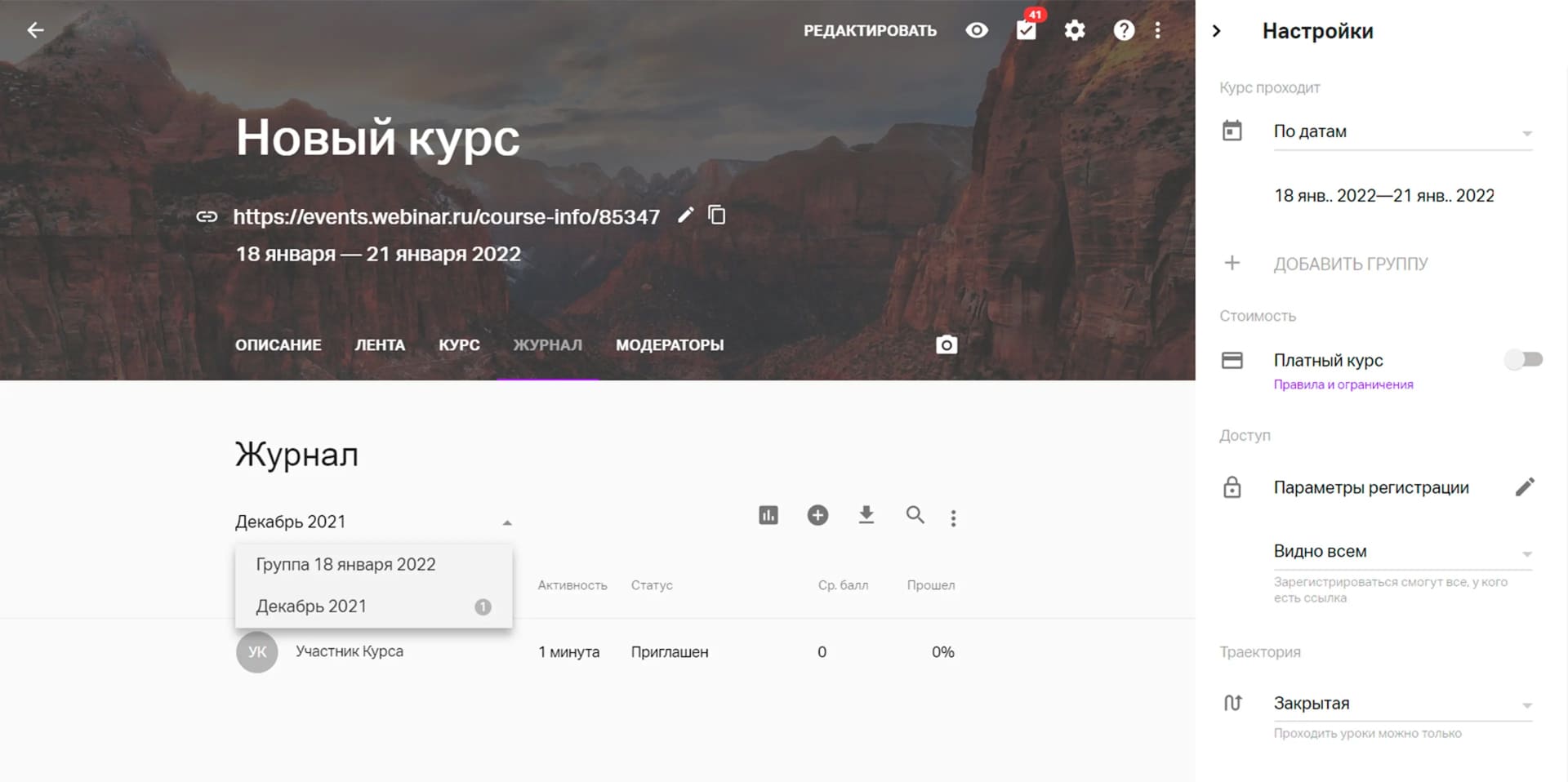Search participants in the journal
Image resolution: width=1568 pixels, height=782 pixels.
915,515
